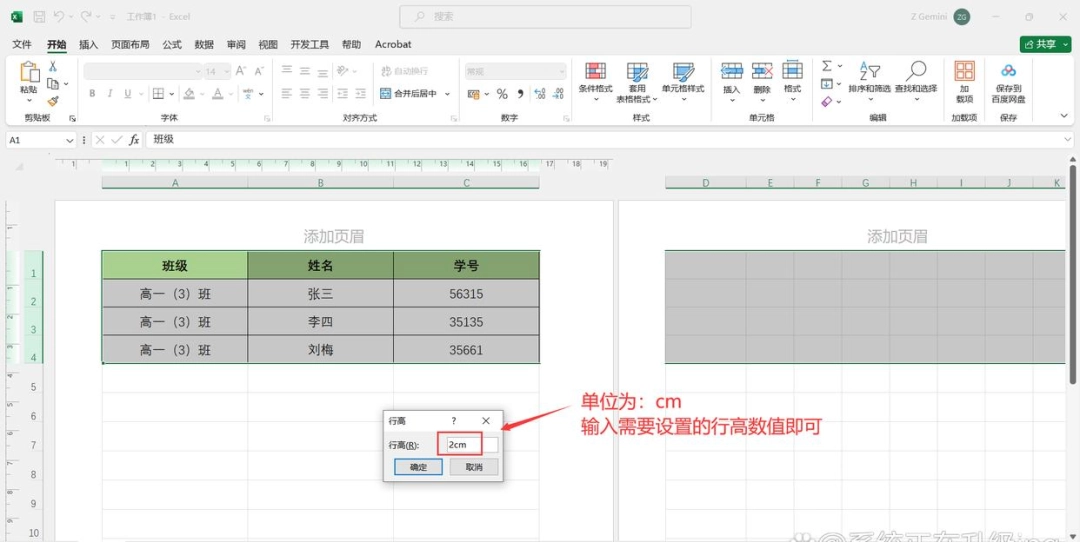Toggle Align Right for cell text
1080x542 pixels.
tap(322, 93)
